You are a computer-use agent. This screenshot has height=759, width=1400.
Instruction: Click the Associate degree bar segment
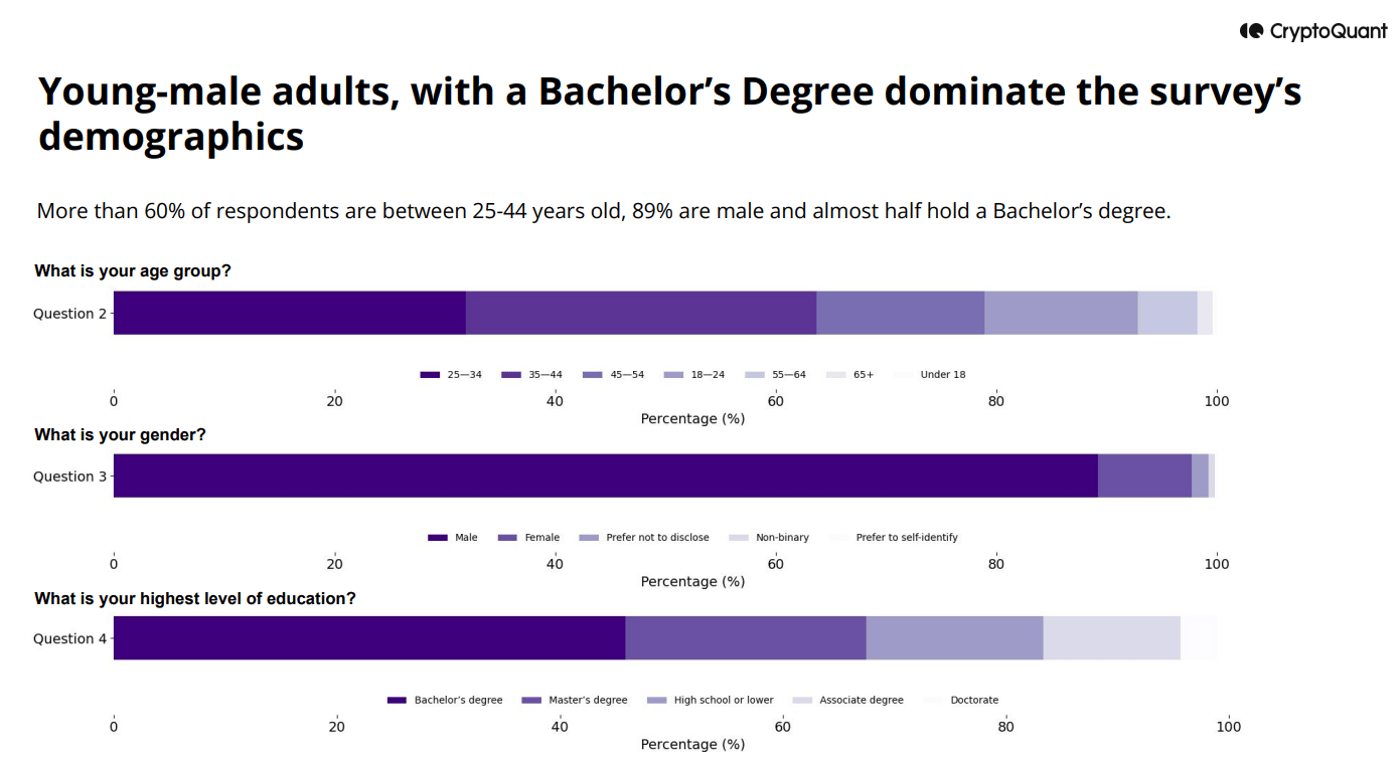tap(1111, 638)
